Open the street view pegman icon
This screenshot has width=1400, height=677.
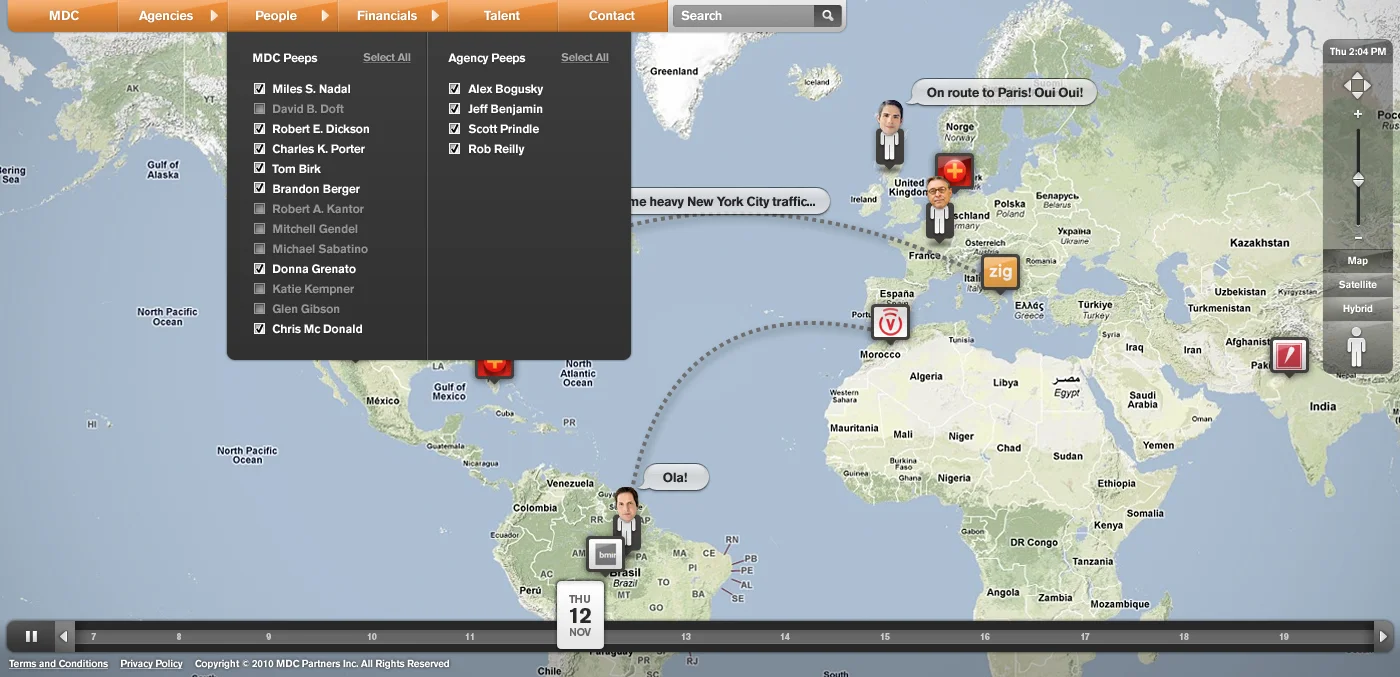pyautogui.click(x=1356, y=347)
